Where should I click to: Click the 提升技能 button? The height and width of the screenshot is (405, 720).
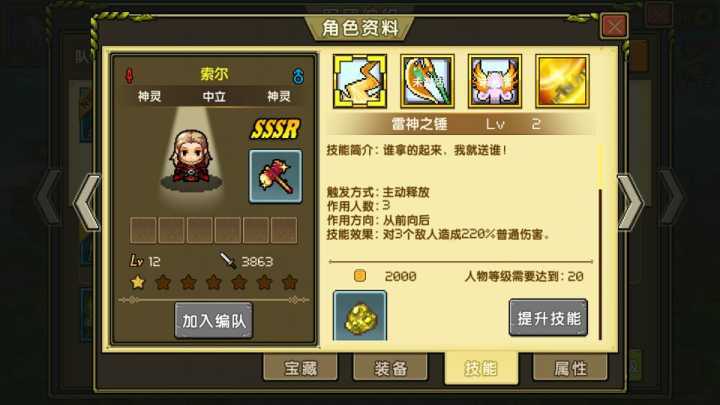(548, 318)
